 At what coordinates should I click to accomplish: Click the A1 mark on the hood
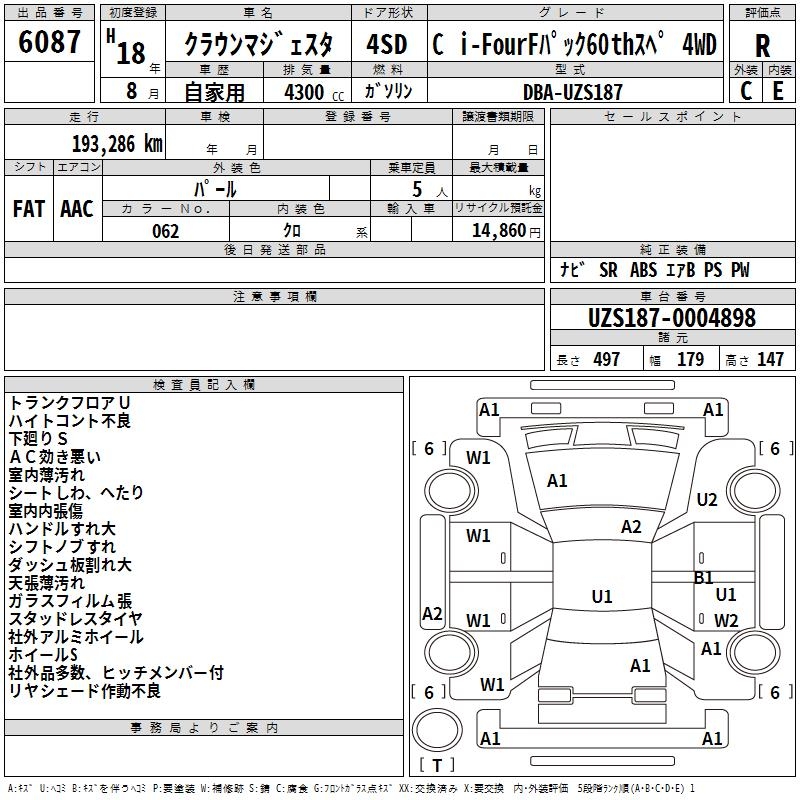[557, 481]
